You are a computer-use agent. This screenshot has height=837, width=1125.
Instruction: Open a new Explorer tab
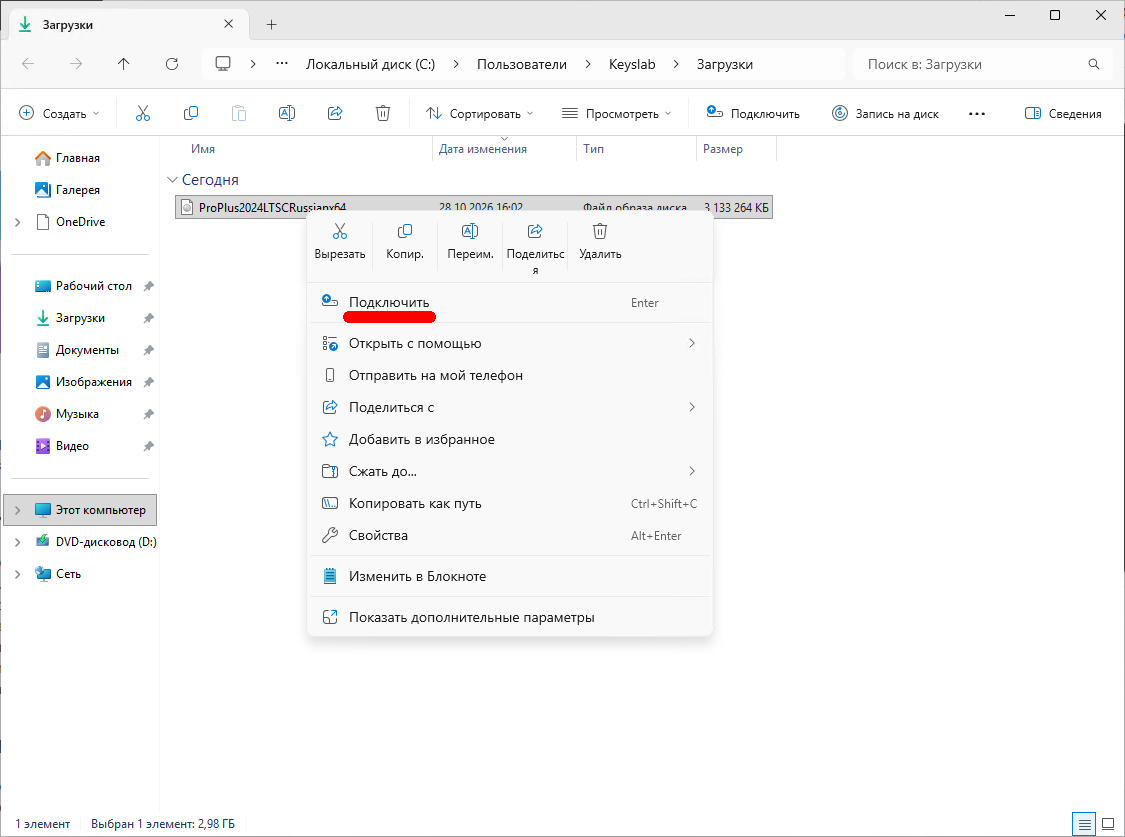[x=271, y=24]
